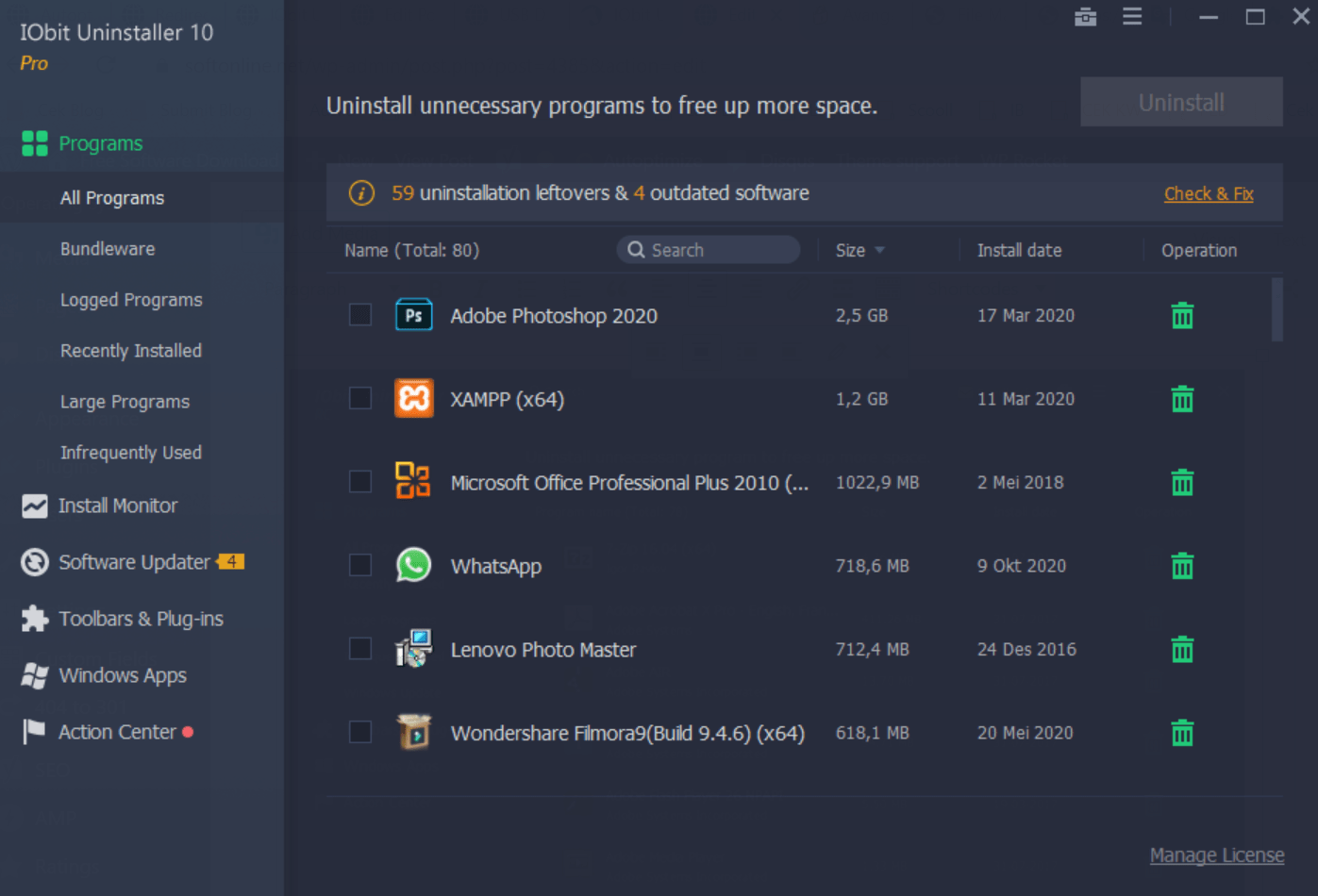Select the Lenovo Photo Master name
1318x896 pixels.
point(543,650)
